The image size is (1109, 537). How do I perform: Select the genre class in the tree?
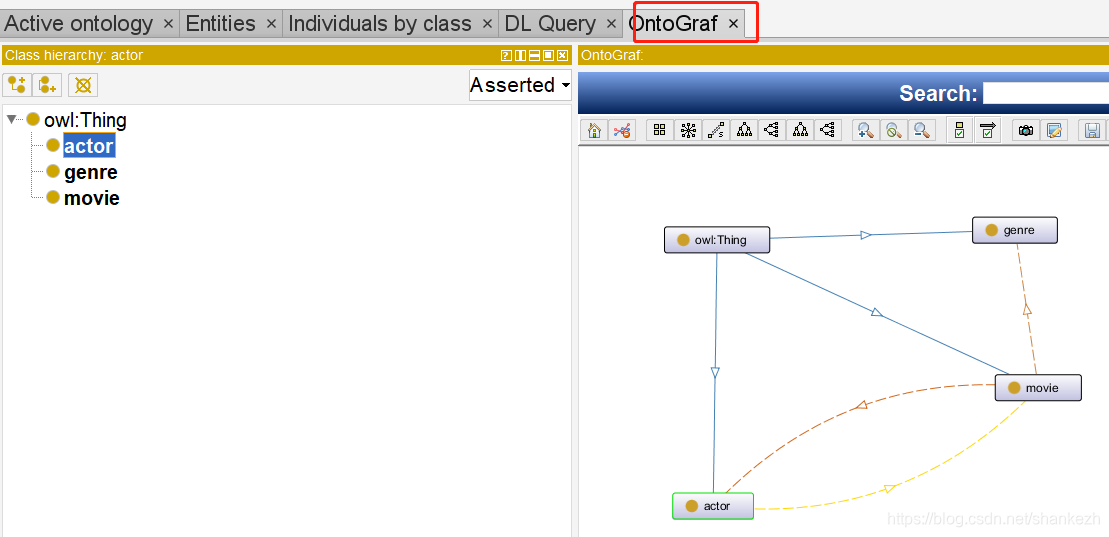[91, 172]
